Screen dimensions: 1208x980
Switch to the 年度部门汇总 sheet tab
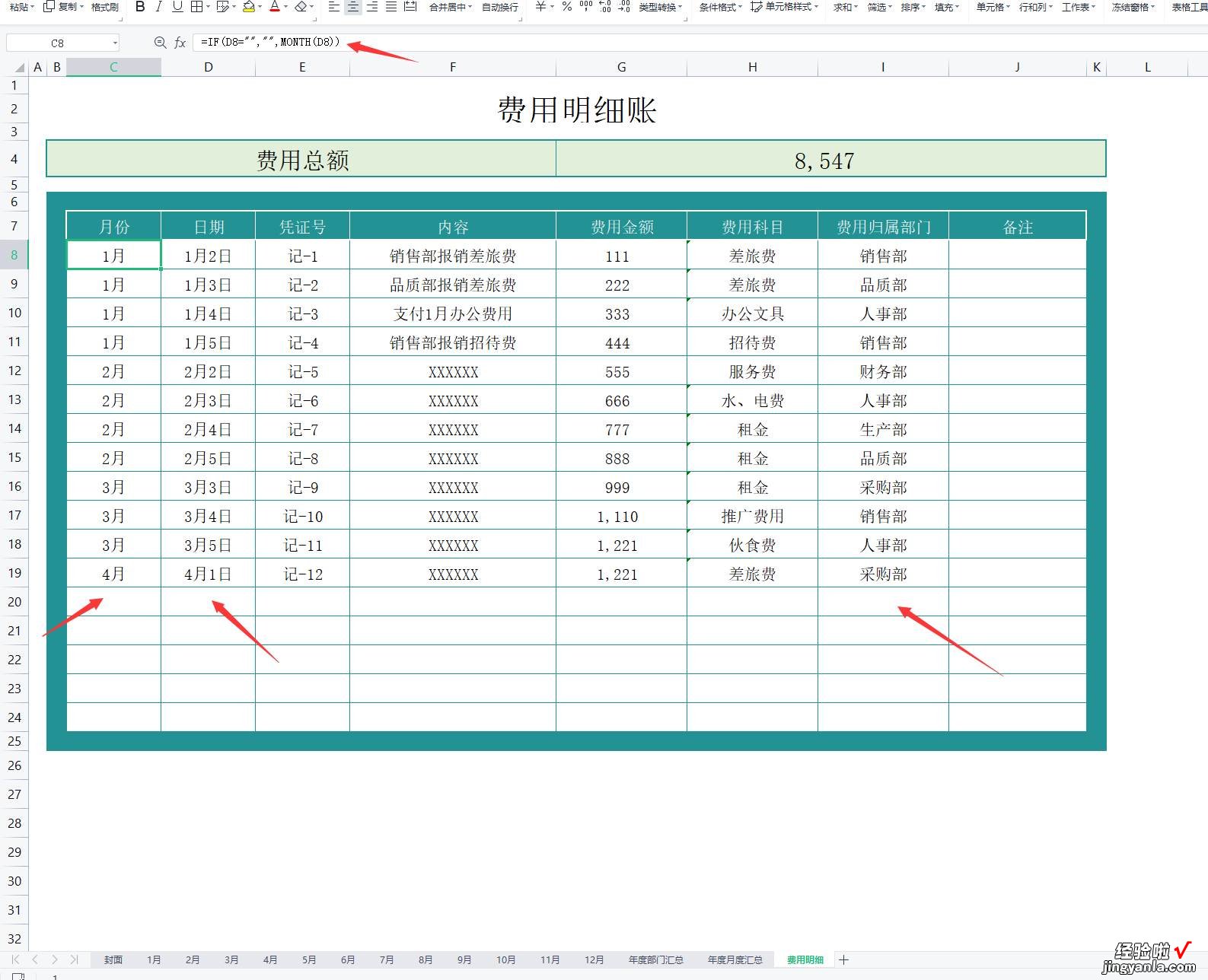pyautogui.click(x=655, y=959)
